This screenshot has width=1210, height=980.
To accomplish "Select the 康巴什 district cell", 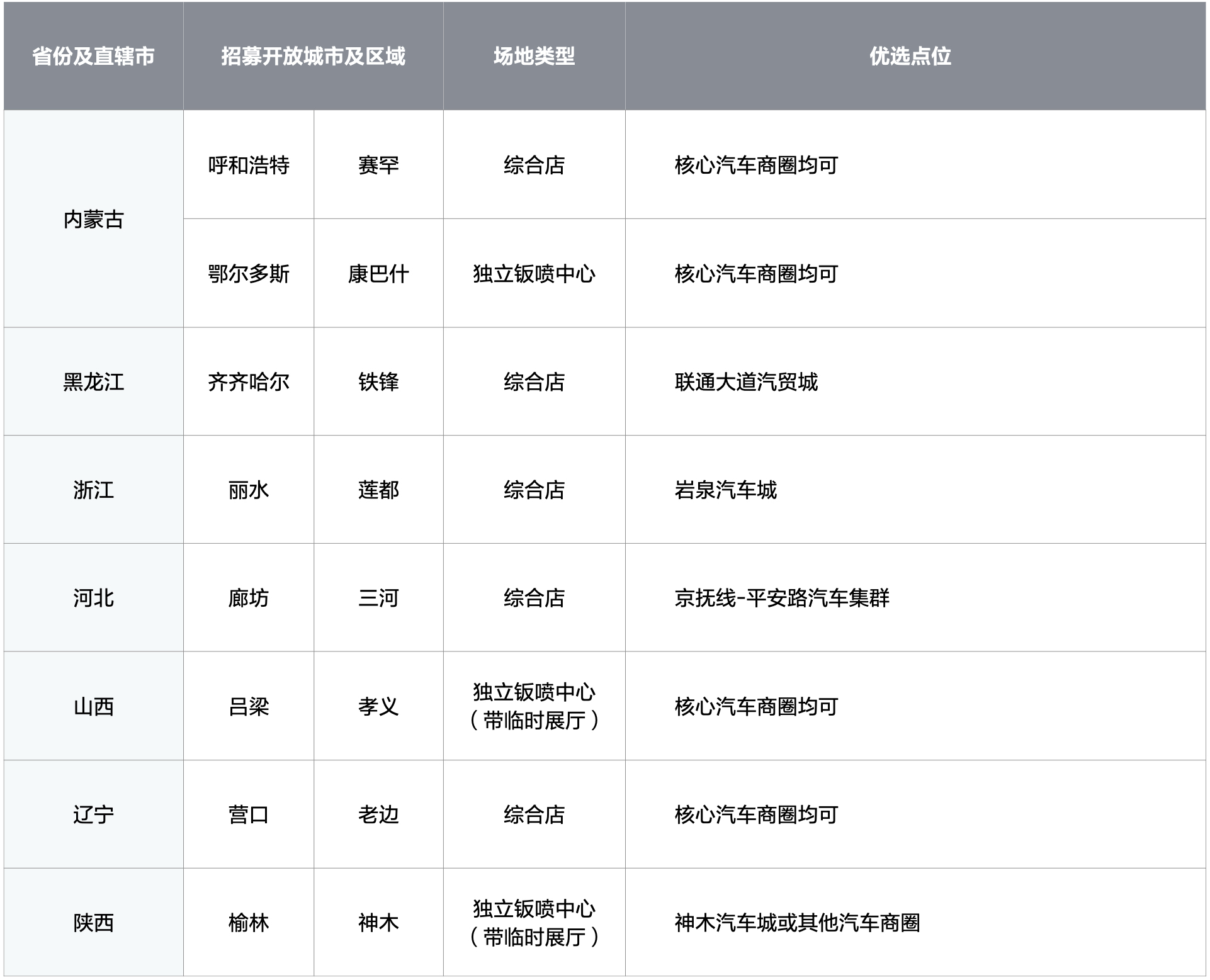I will pos(378,274).
